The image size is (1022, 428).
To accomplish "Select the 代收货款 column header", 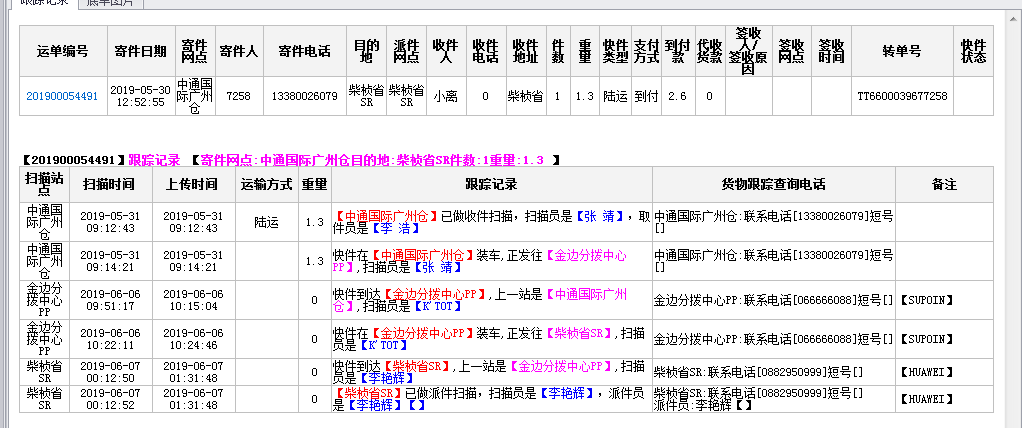I will [709, 51].
